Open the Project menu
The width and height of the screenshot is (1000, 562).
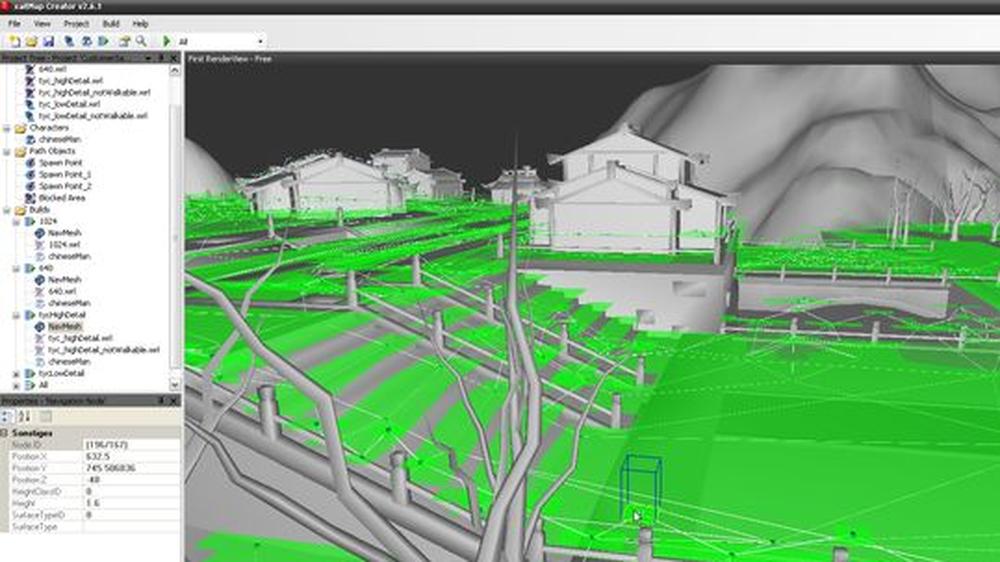coord(76,24)
